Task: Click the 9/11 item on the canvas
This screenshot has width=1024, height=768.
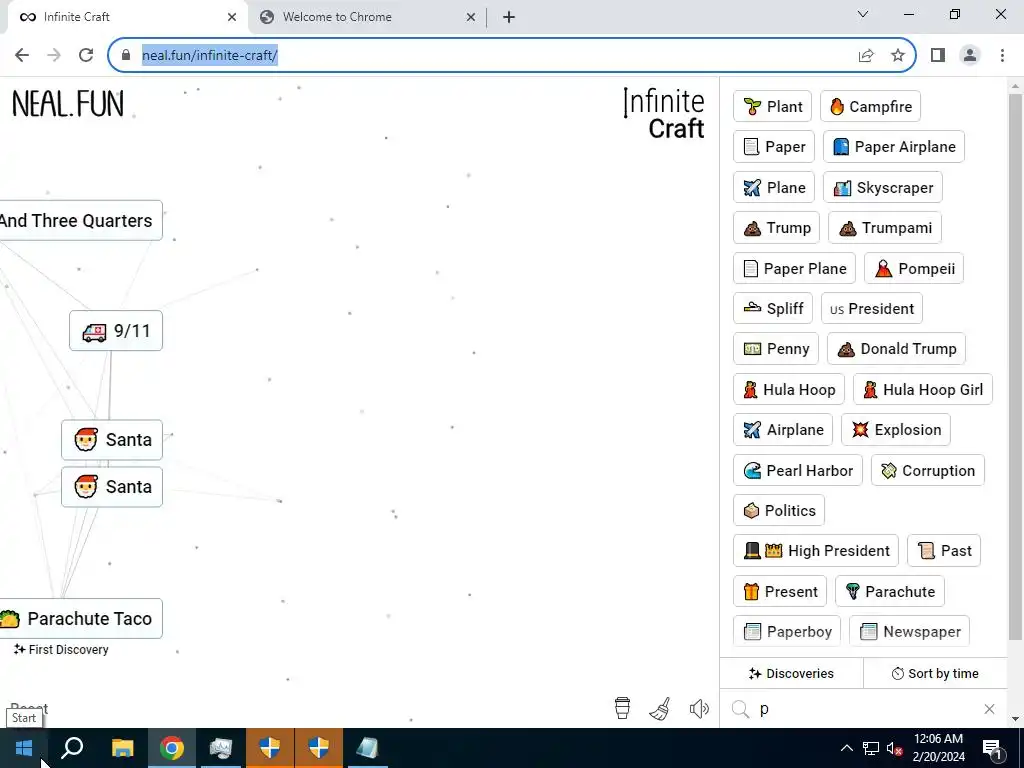Action: [116, 330]
